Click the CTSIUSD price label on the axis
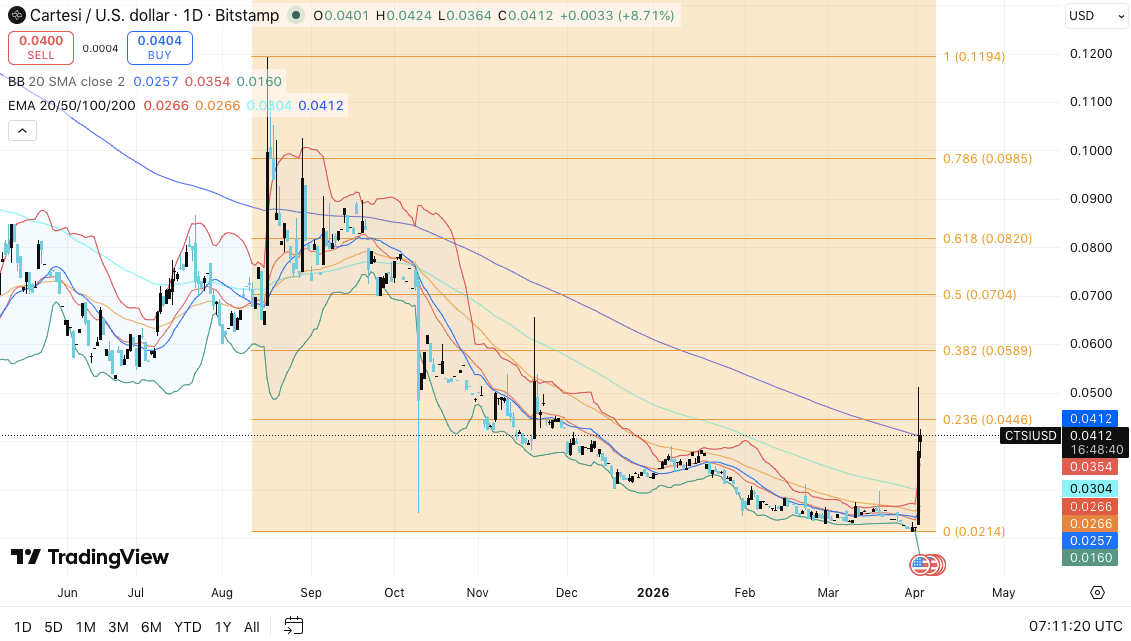 click(x=1030, y=436)
